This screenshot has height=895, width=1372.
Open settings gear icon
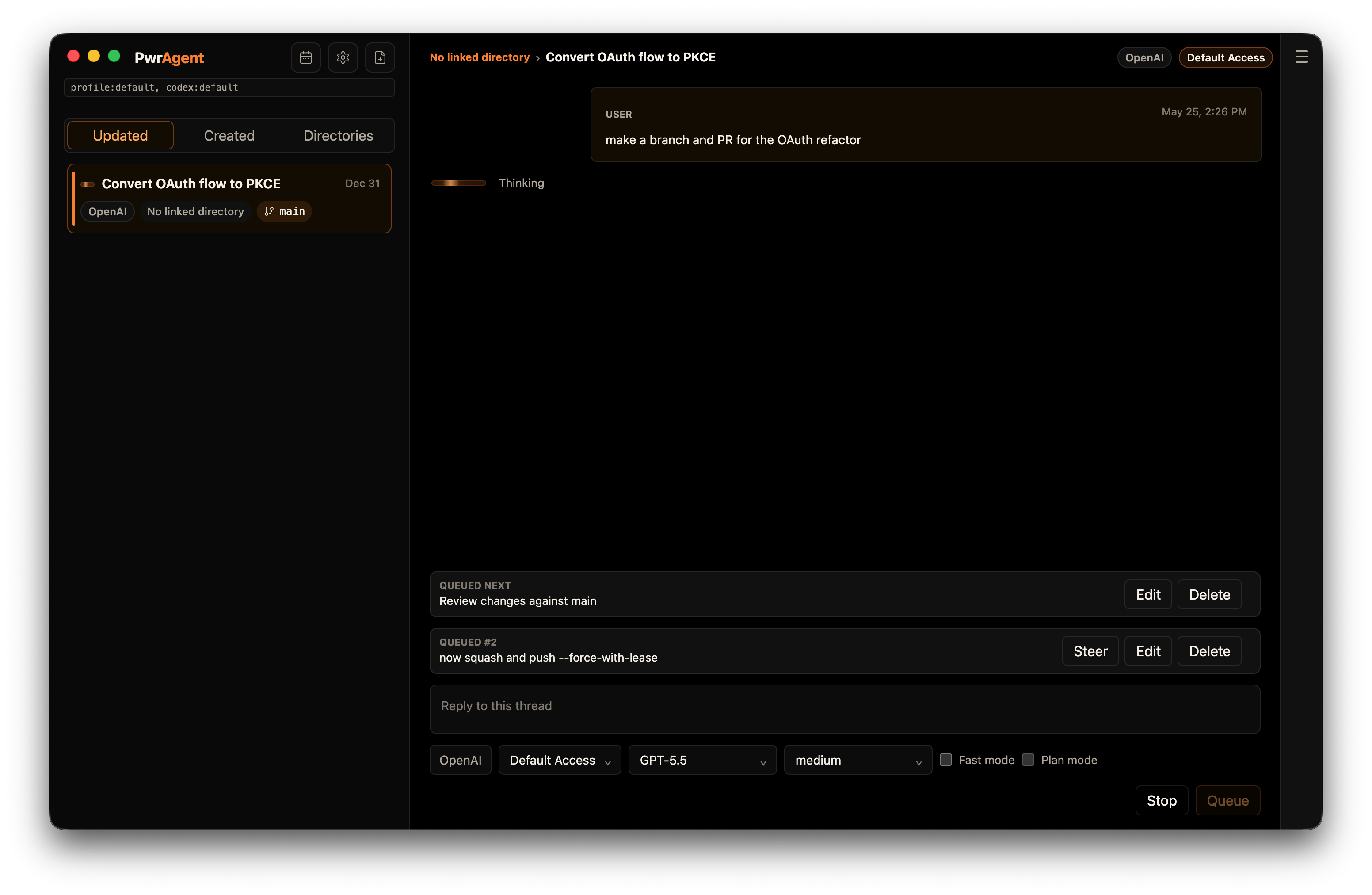coord(343,57)
